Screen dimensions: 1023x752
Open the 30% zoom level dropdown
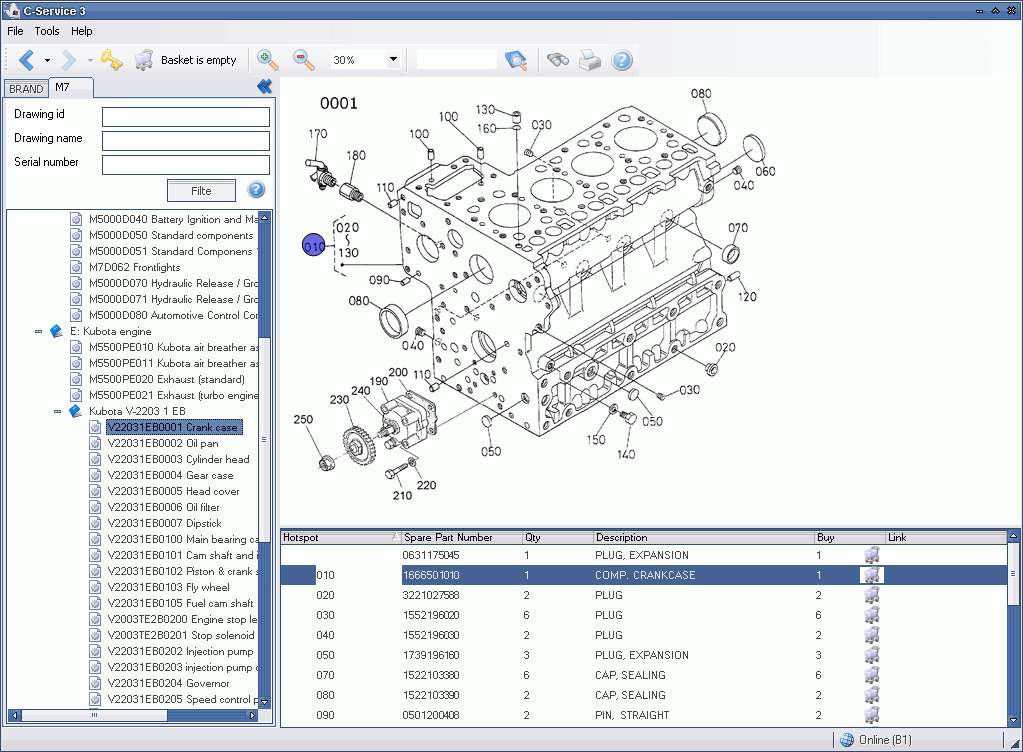pyautogui.click(x=393, y=60)
